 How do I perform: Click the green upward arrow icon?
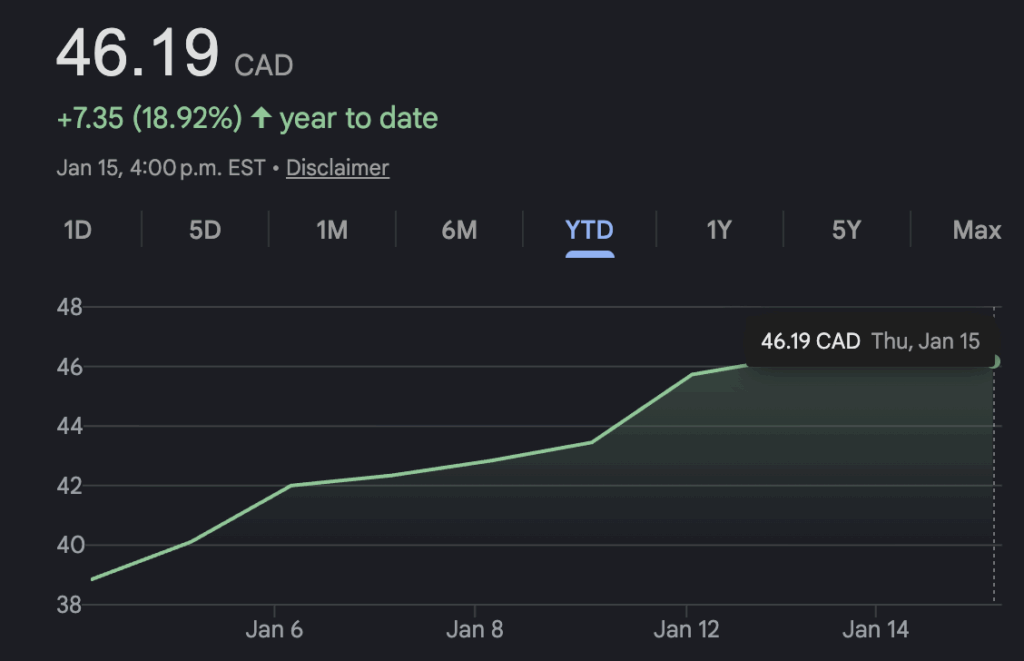pos(261,118)
